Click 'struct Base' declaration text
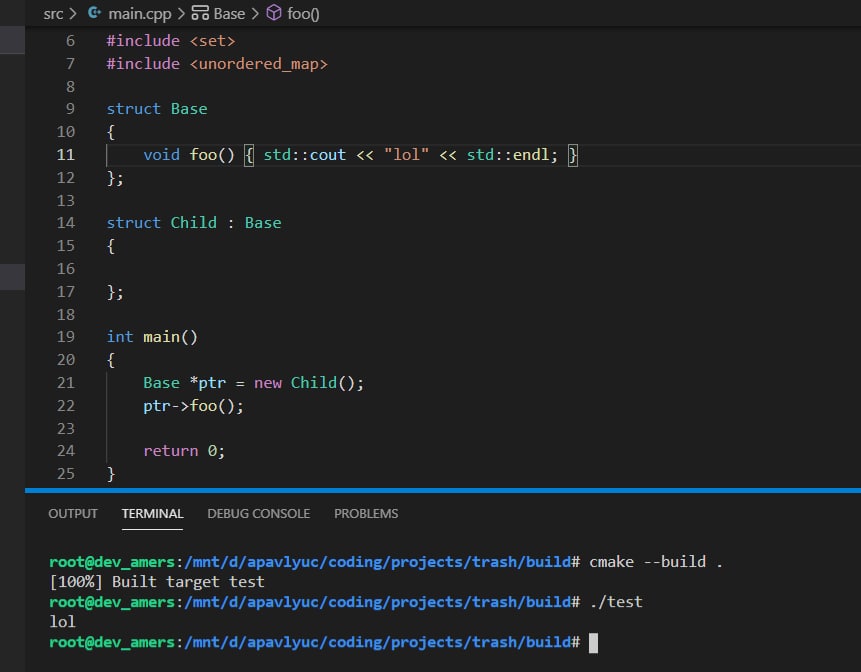The height and width of the screenshot is (672, 861). tap(157, 109)
